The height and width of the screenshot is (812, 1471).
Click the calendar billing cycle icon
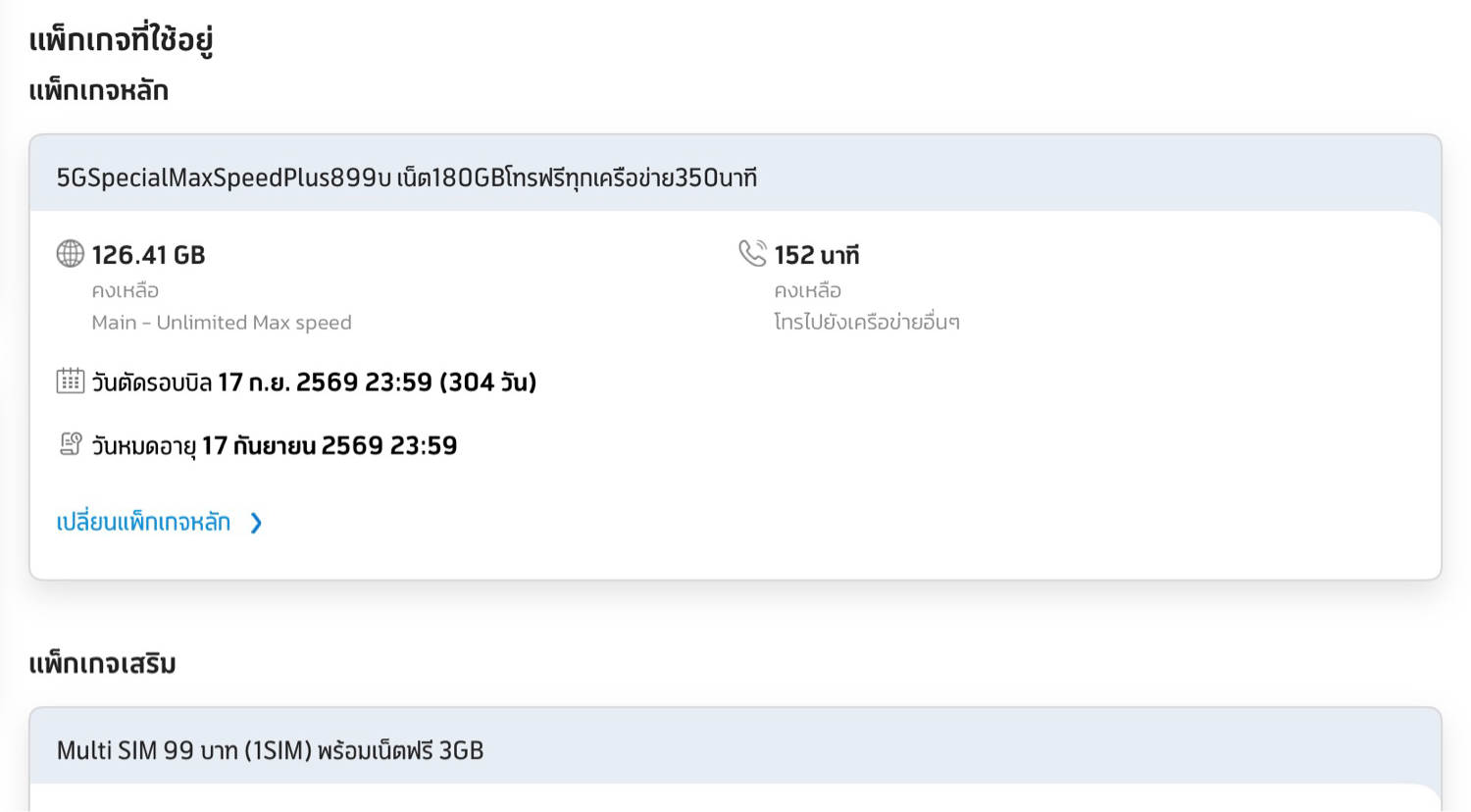70,381
